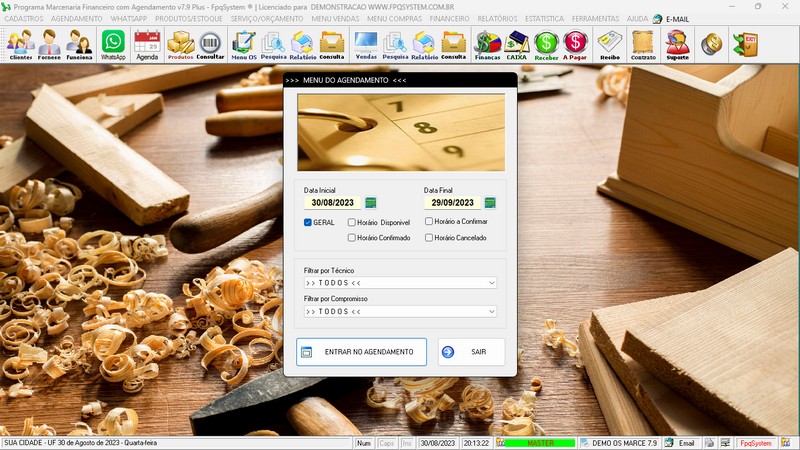Click the green Receber dollar icon

546,44
